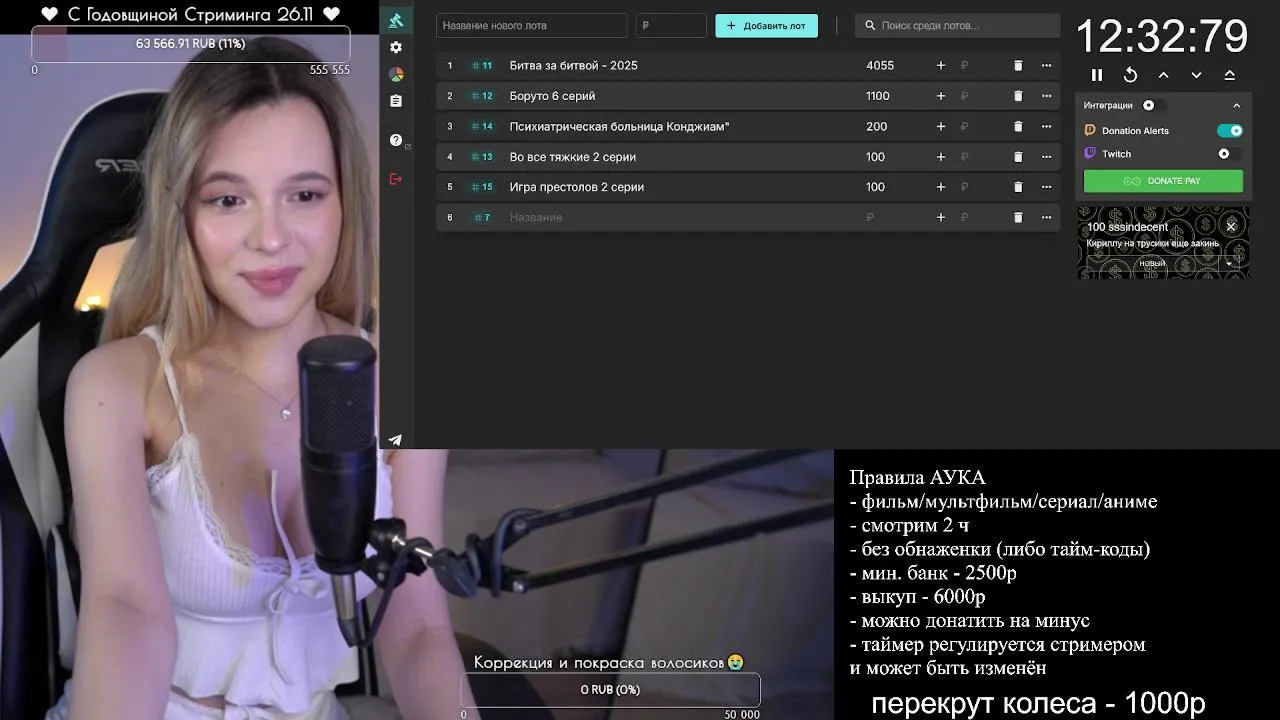The image size is (1280, 720).
Task: Click lot title 'Игра престолов 2 серии'
Action: tap(576, 187)
